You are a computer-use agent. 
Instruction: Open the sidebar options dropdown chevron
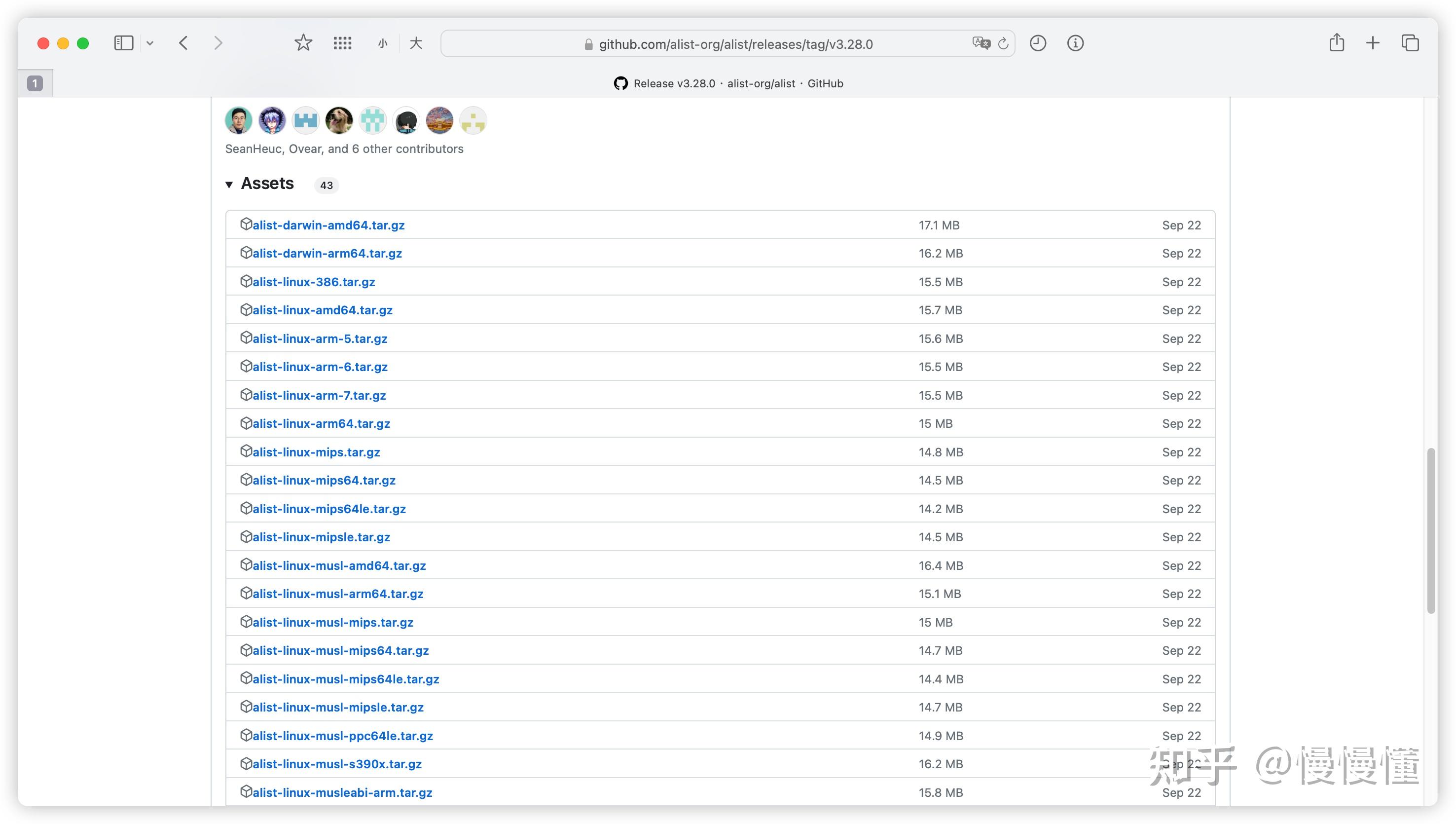click(x=150, y=43)
